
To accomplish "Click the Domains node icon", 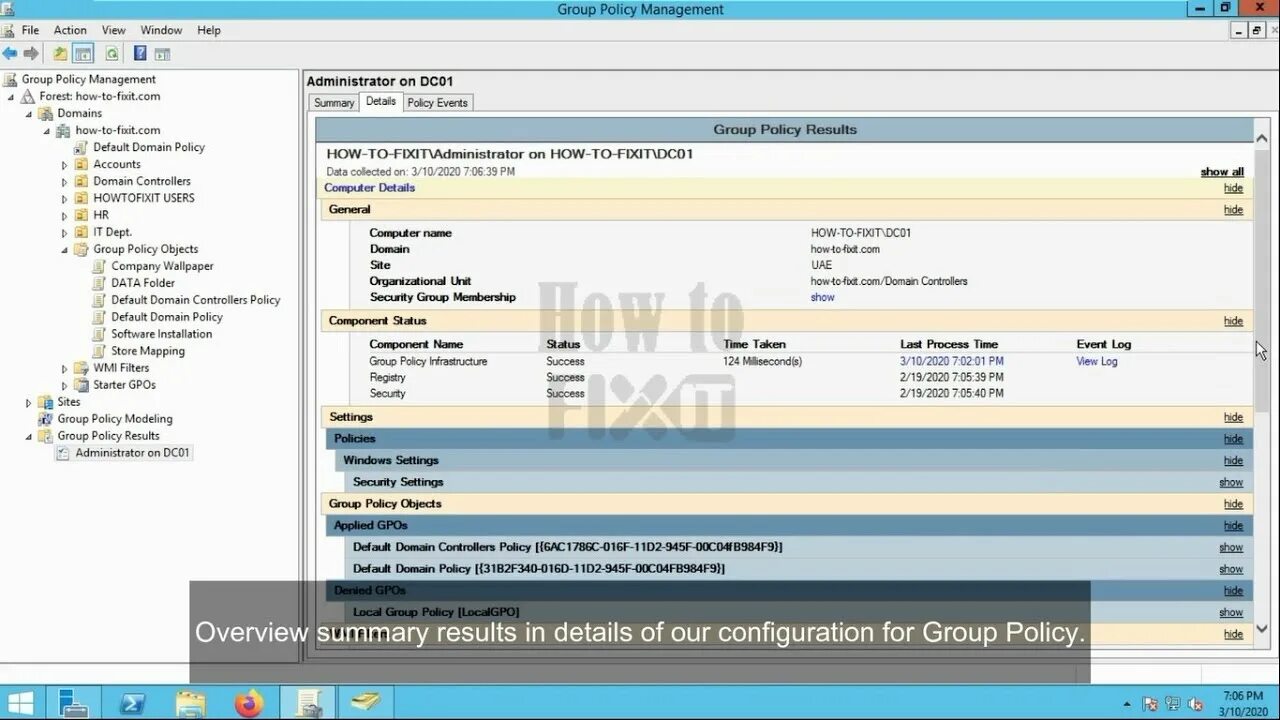I will [x=45, y=113].
